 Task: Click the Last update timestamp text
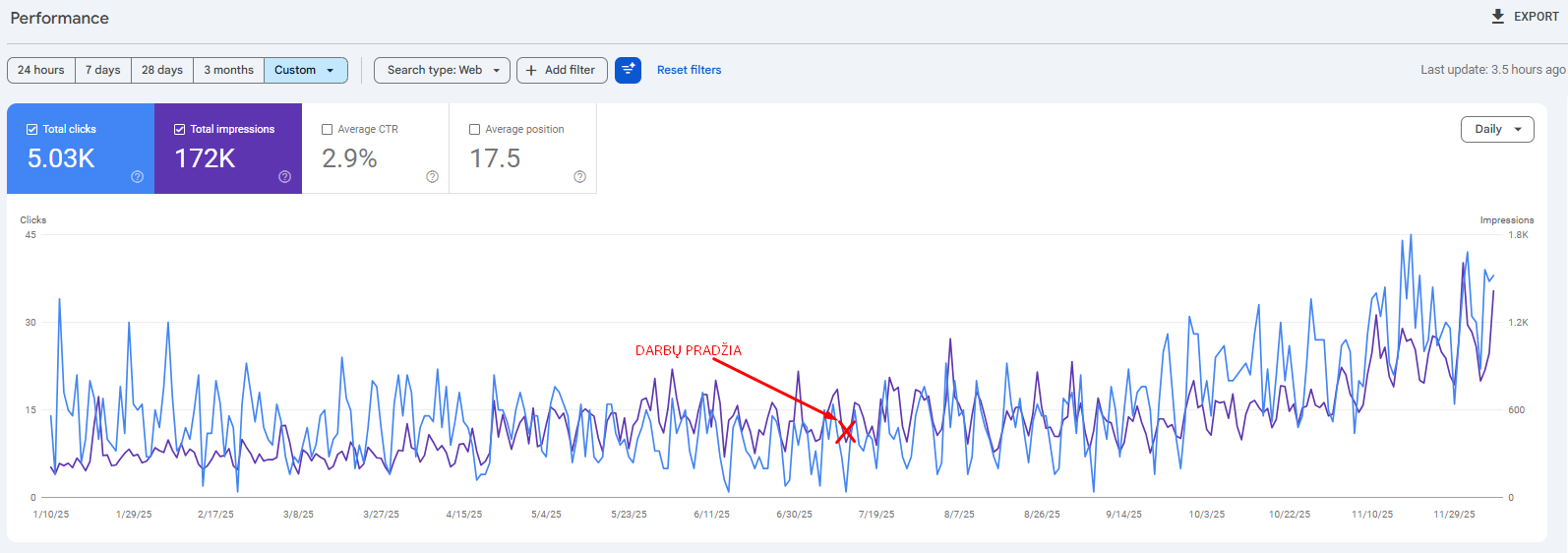pos(1492,70)
